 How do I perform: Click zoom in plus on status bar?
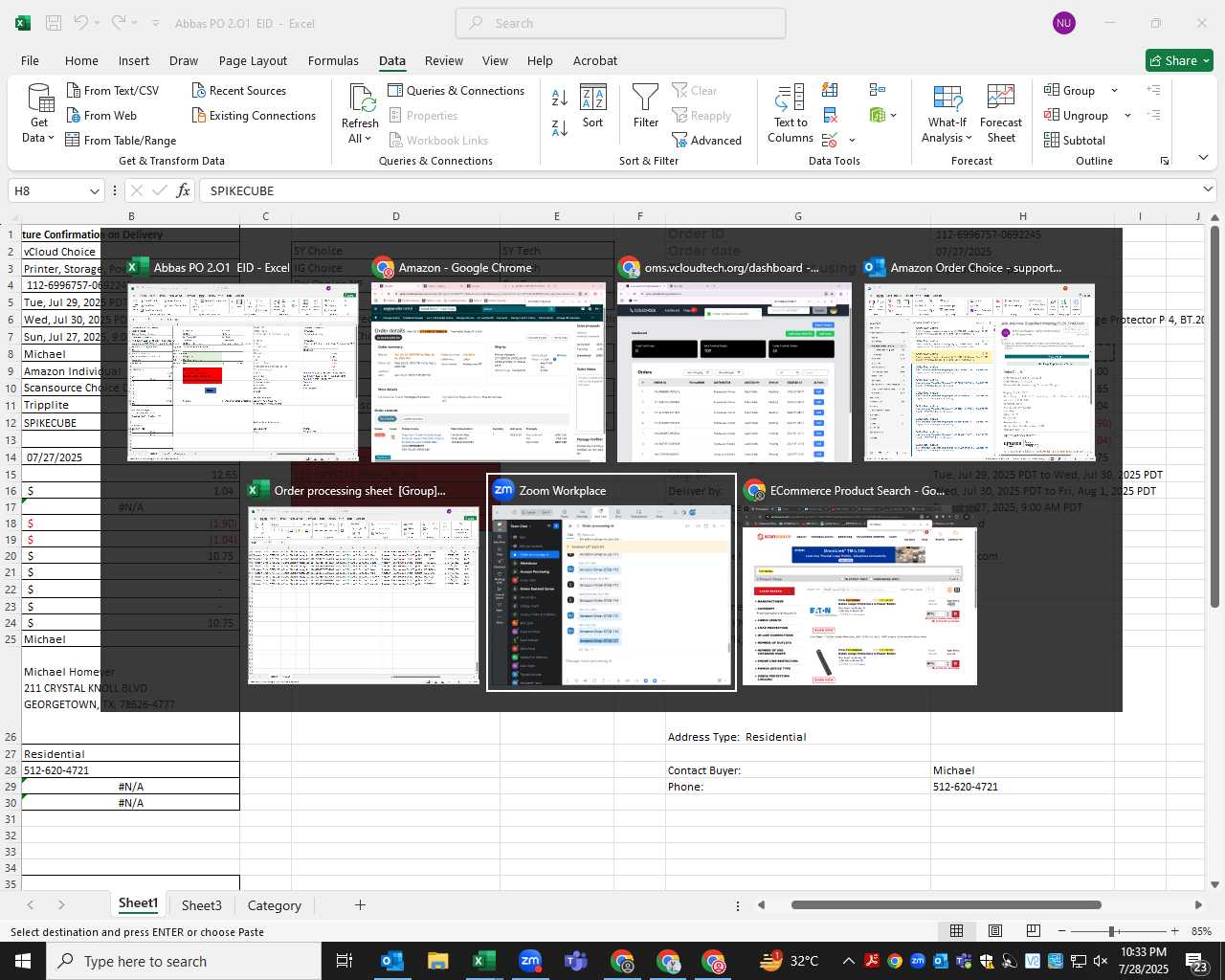(x=1174, y=931)
